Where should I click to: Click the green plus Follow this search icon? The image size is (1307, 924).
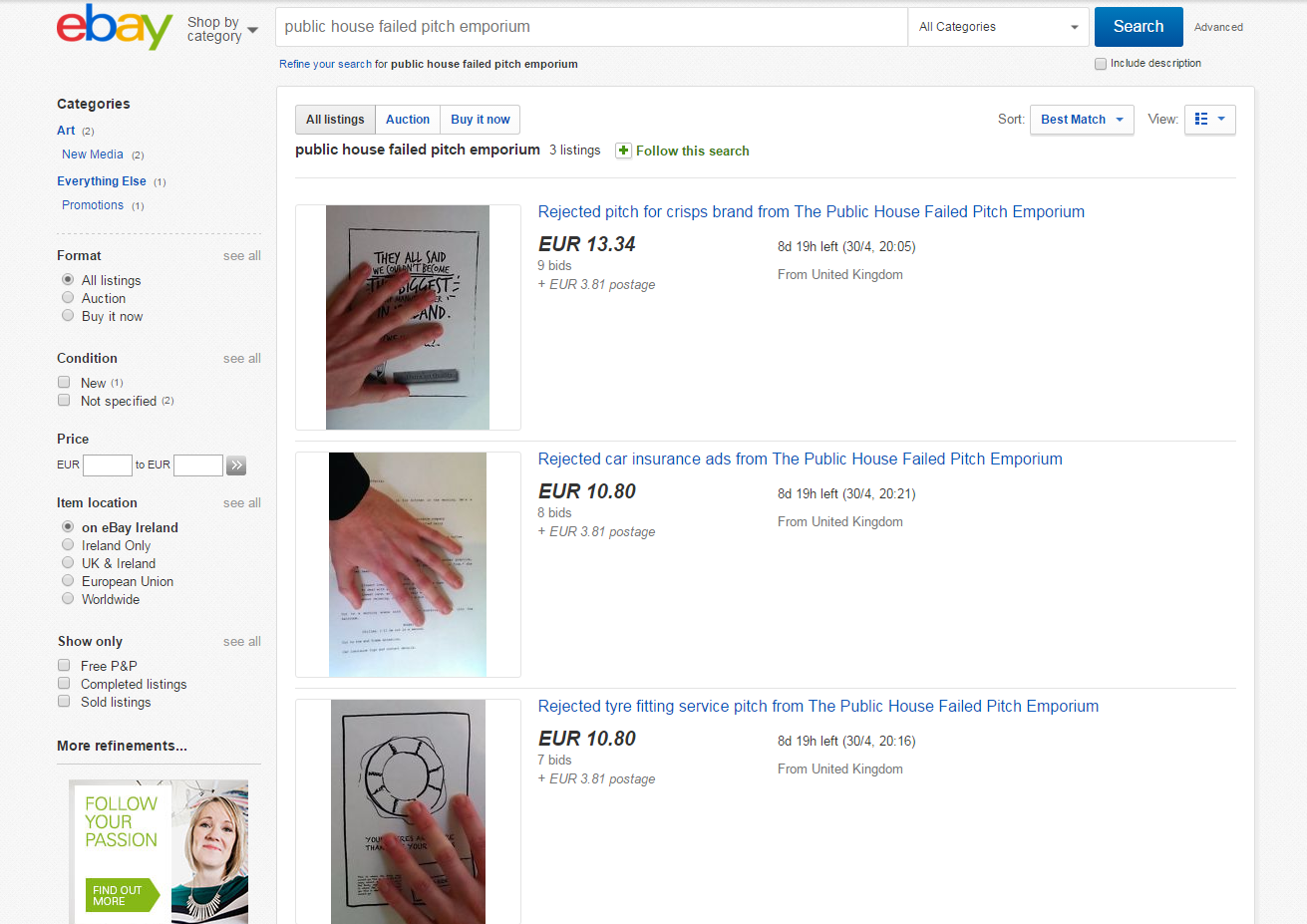[624, 151]
